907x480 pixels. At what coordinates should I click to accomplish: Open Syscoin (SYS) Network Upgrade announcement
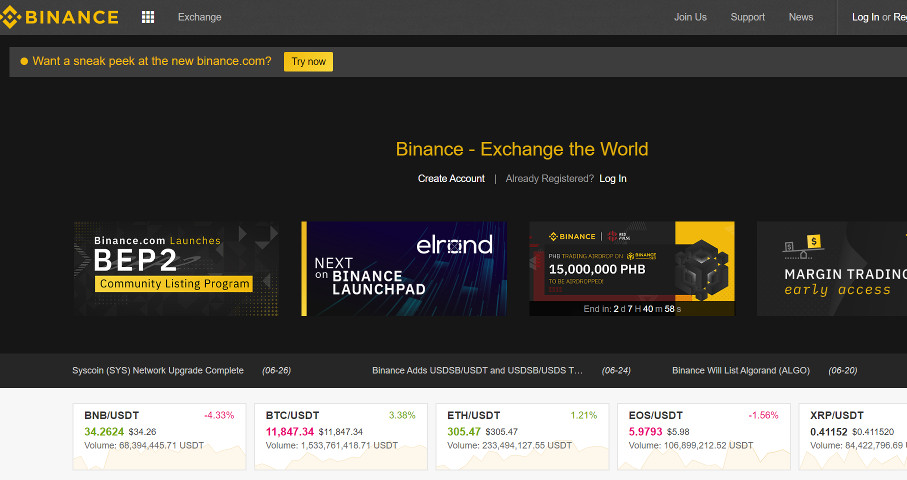pos(158,371)
